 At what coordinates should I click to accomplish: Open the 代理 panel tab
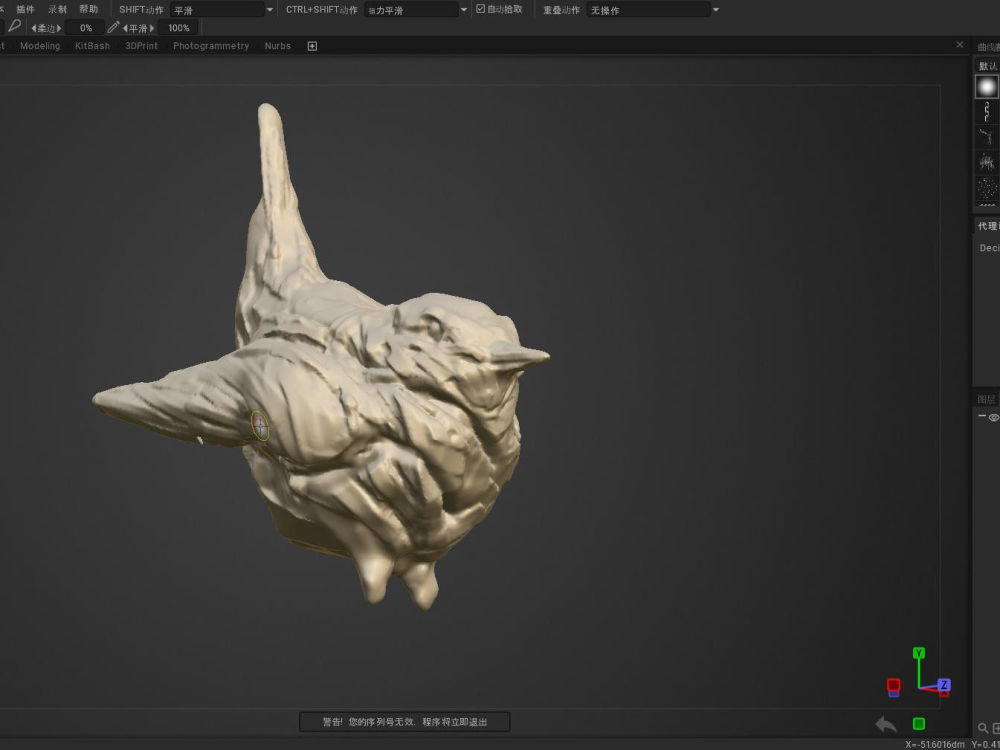tap(988, 226)
